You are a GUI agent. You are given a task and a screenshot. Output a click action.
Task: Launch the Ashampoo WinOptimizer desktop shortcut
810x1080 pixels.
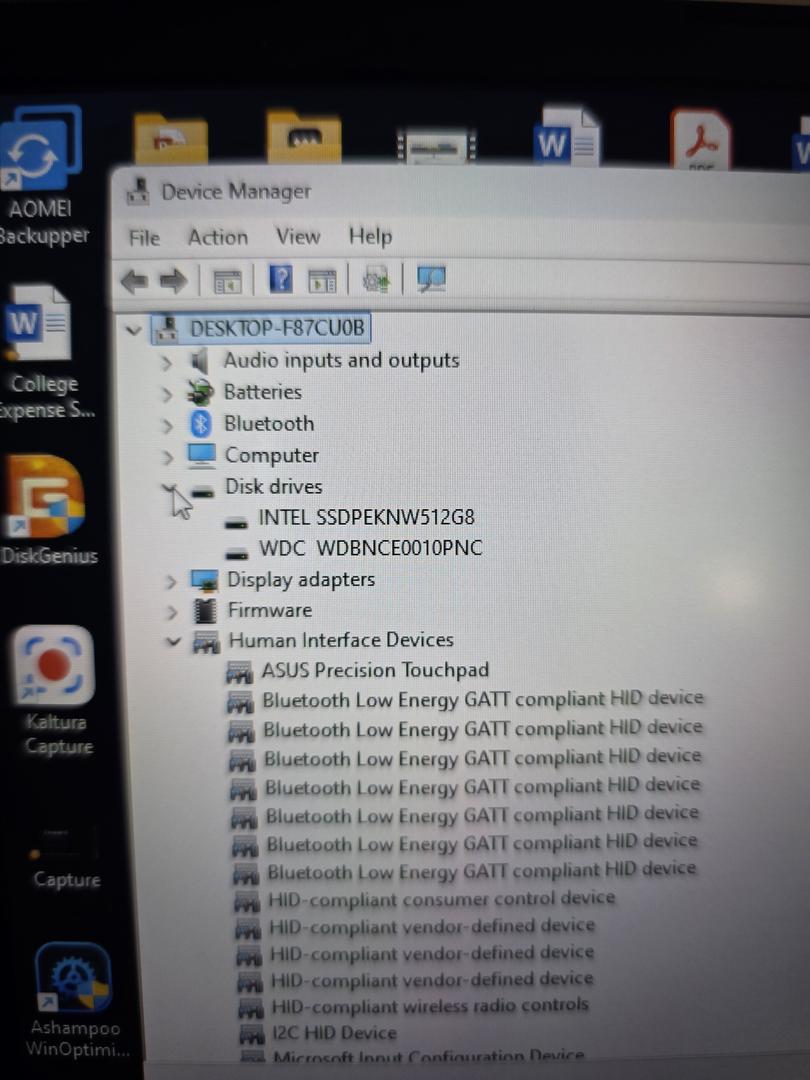[74, 1000]
